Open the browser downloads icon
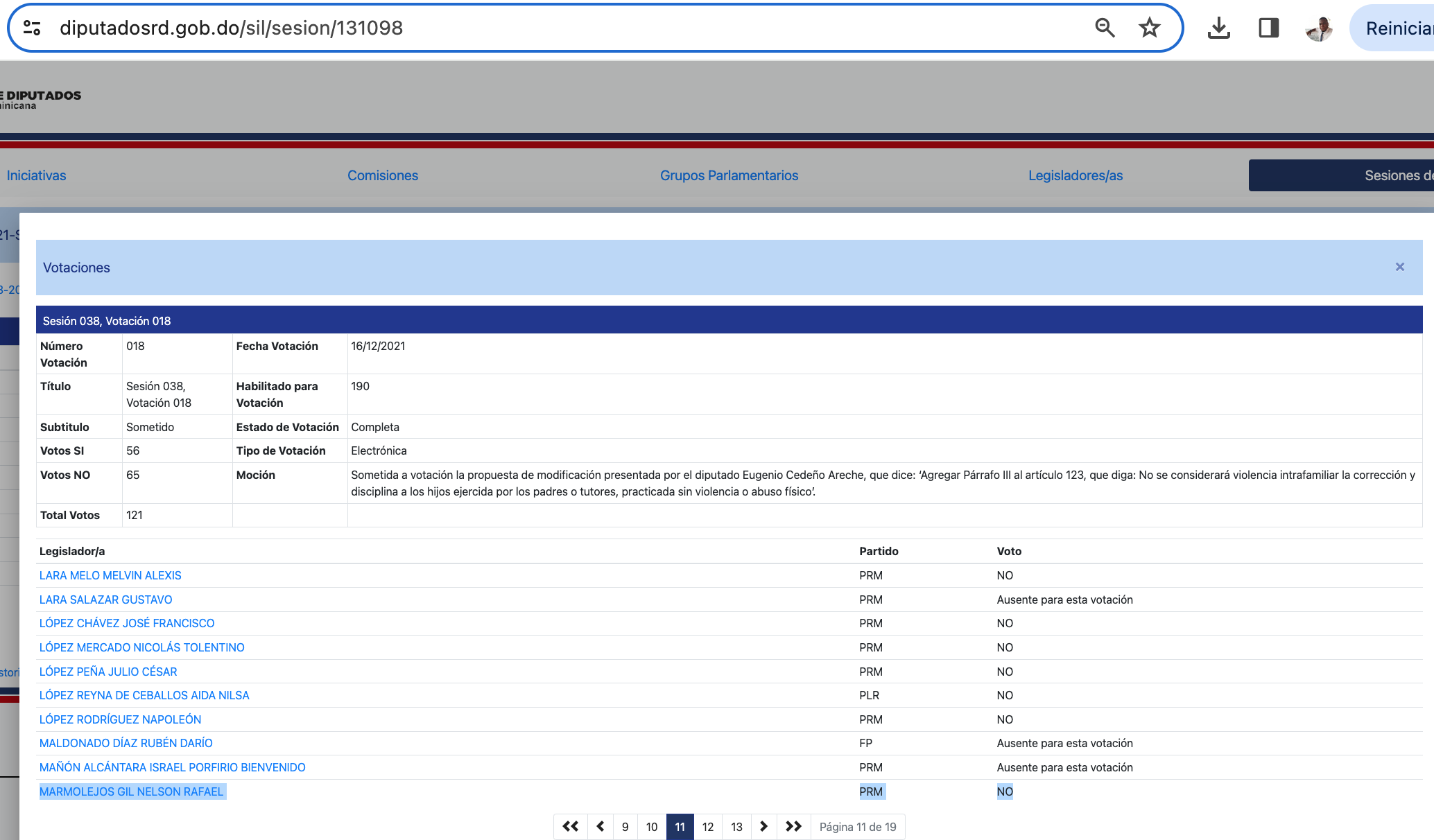The height and width of the screenshot is (840, 1434). click(1218, 28)
